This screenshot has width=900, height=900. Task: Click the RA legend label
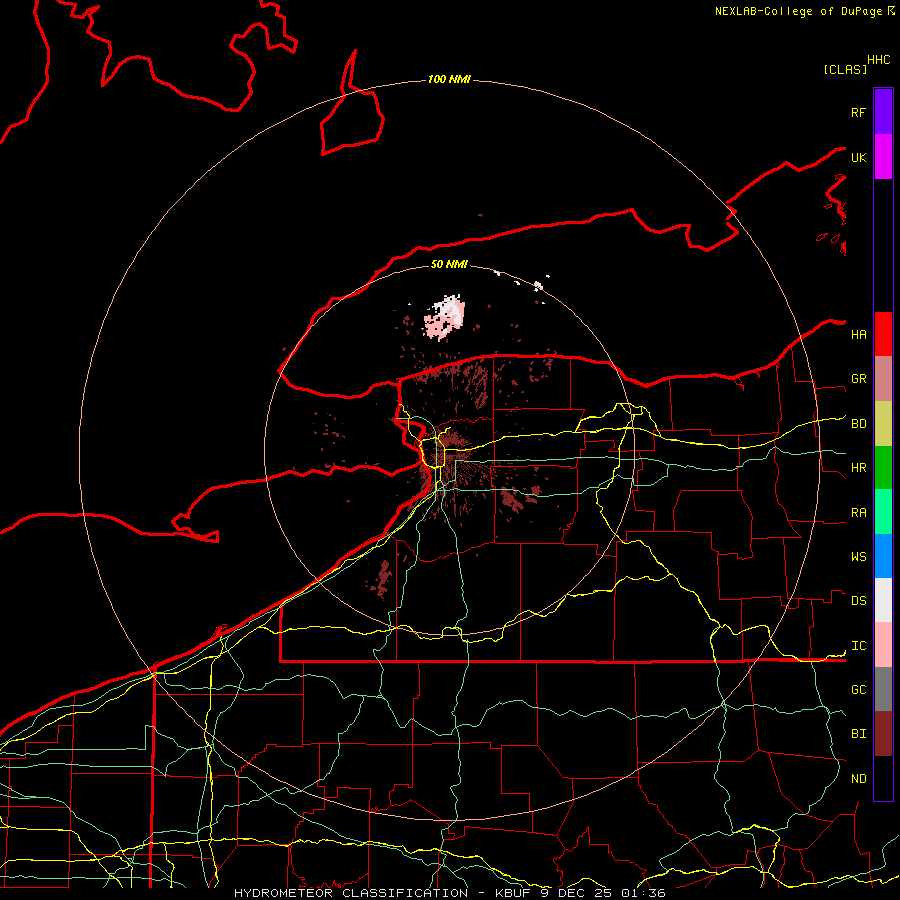pyautogui.click(x=858, y=513)
